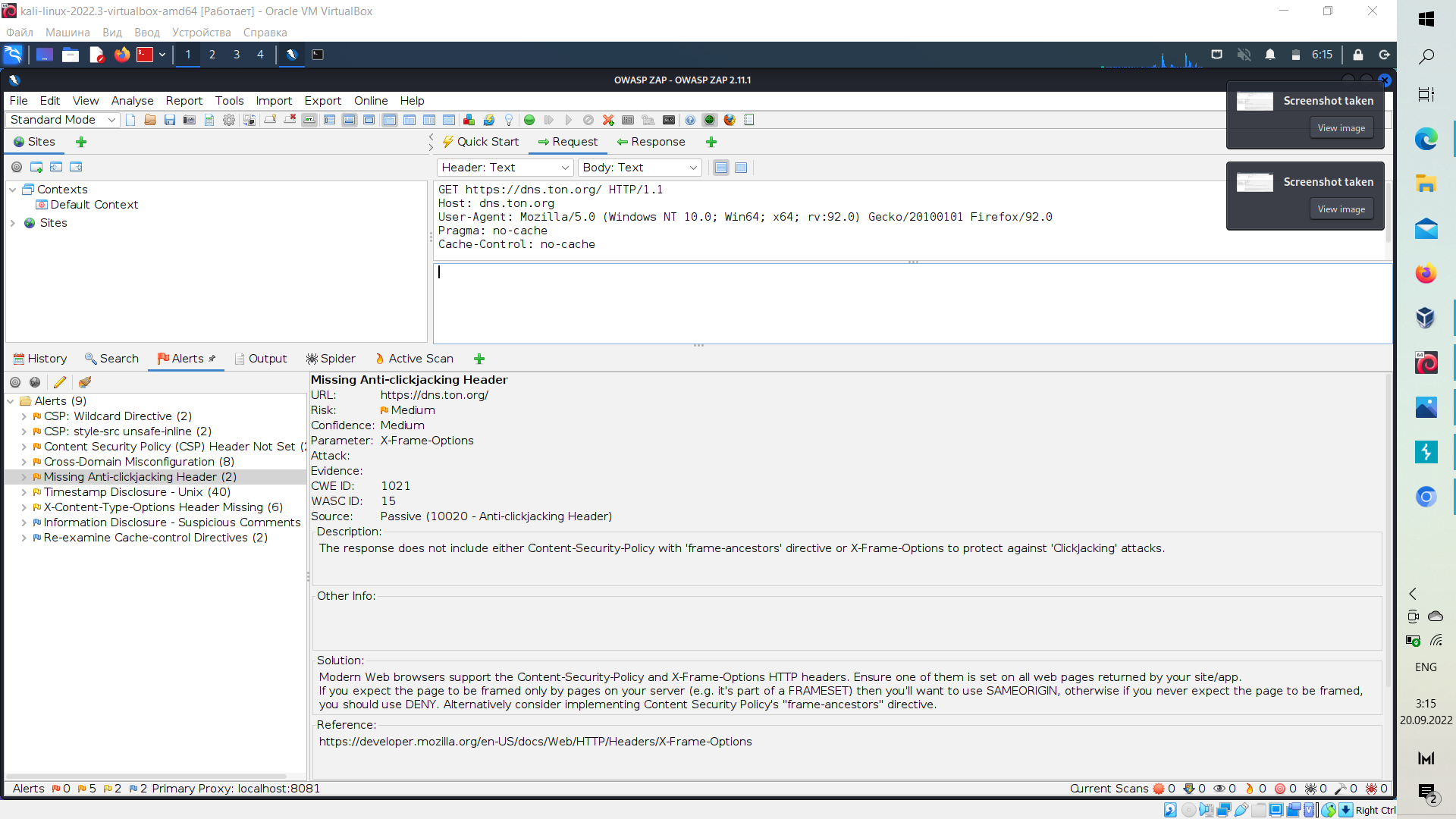
Task: Click View image on lower notification
Action: point(1341,209)
